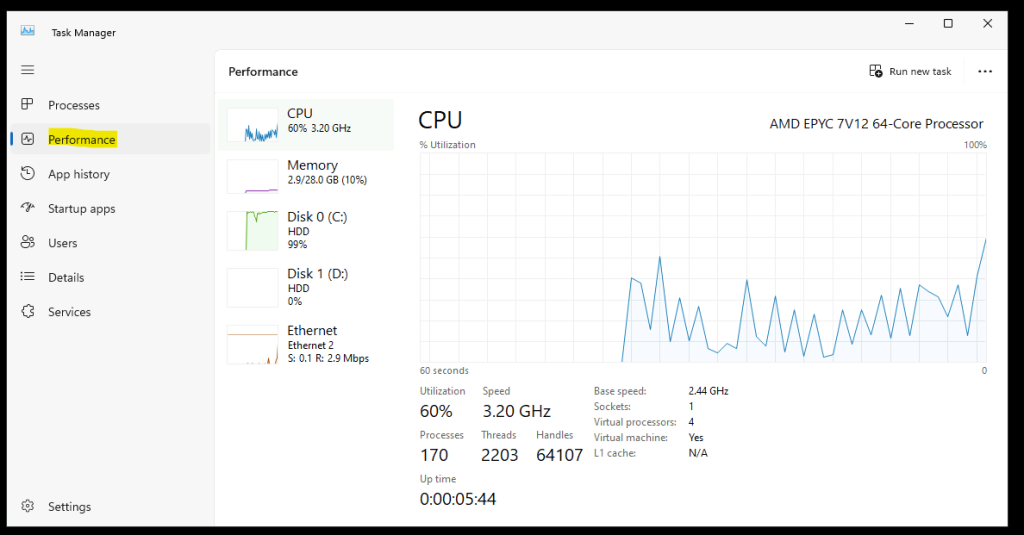1024x535 pixels.
Task: Click the App history clock icon
Action: (28, 174)
